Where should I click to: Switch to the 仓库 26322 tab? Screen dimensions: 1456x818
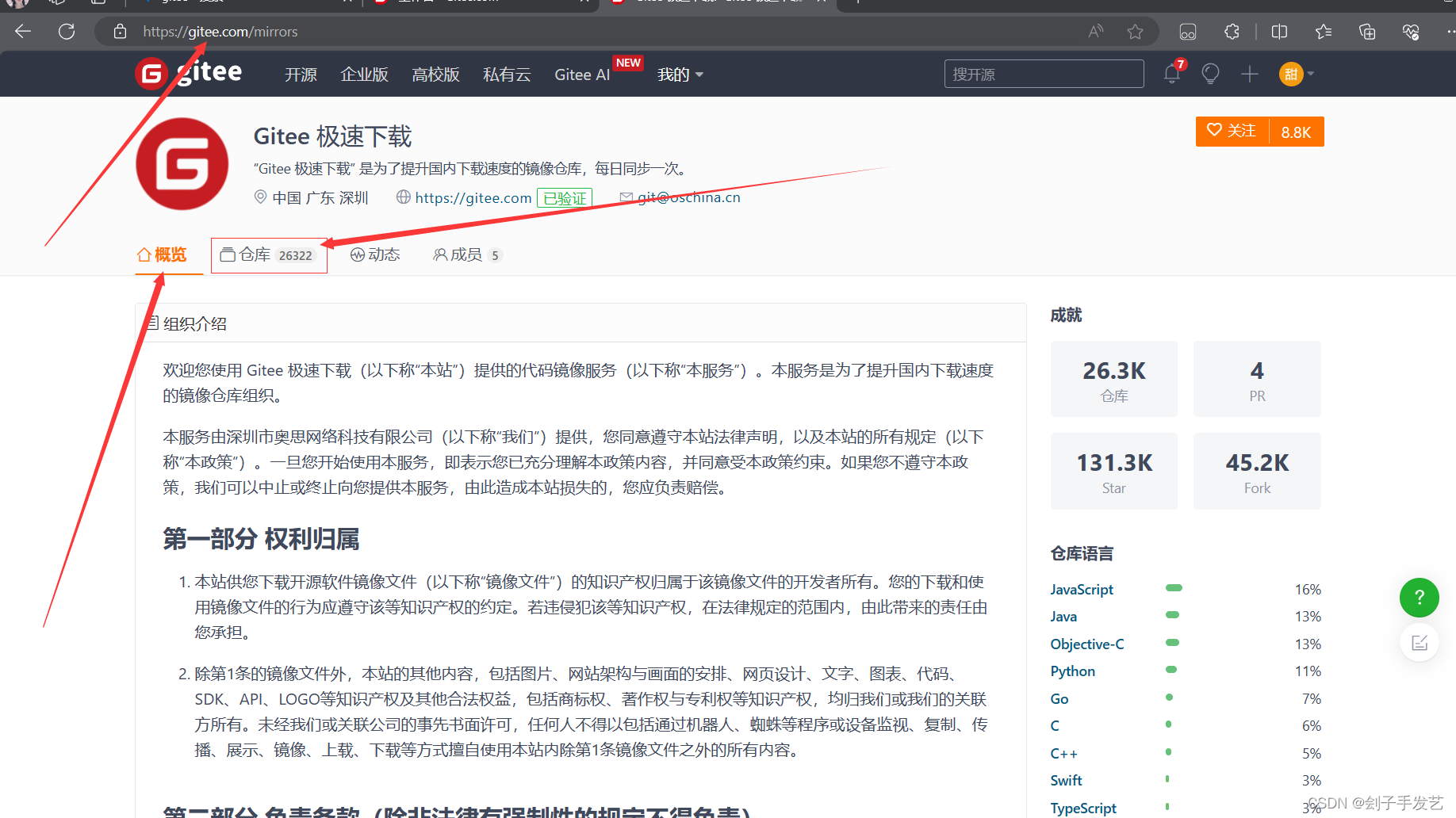coord(269,255)
